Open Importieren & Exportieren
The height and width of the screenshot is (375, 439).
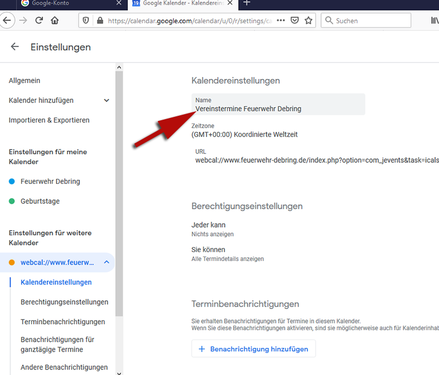coord(49,120)
